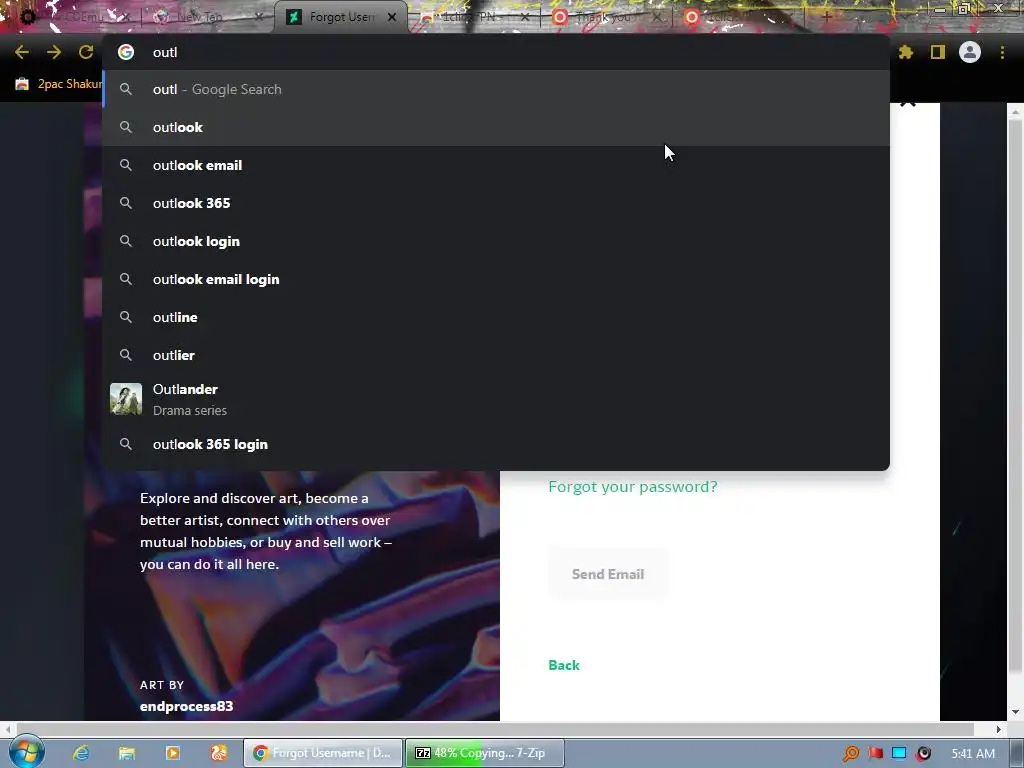
Task: Open the 5:41 AM system clock
Action: coord(973,754)
